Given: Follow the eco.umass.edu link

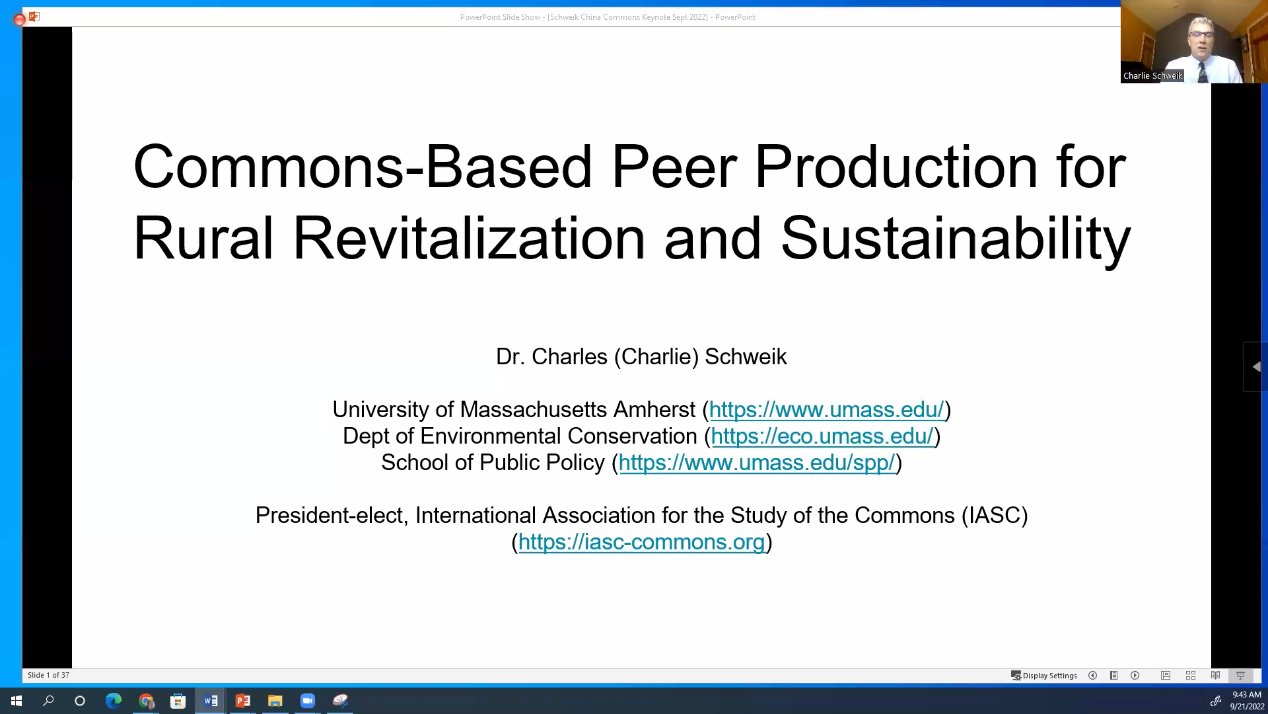Looking at the screenshot, I should pos(822,436).
